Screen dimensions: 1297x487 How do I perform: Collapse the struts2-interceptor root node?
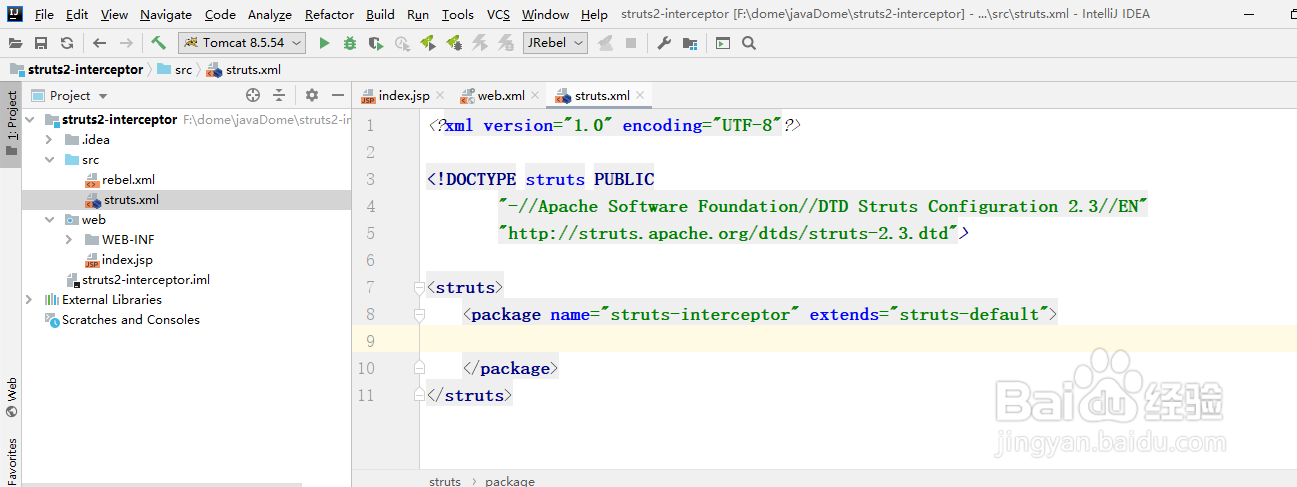click(29, 119)
